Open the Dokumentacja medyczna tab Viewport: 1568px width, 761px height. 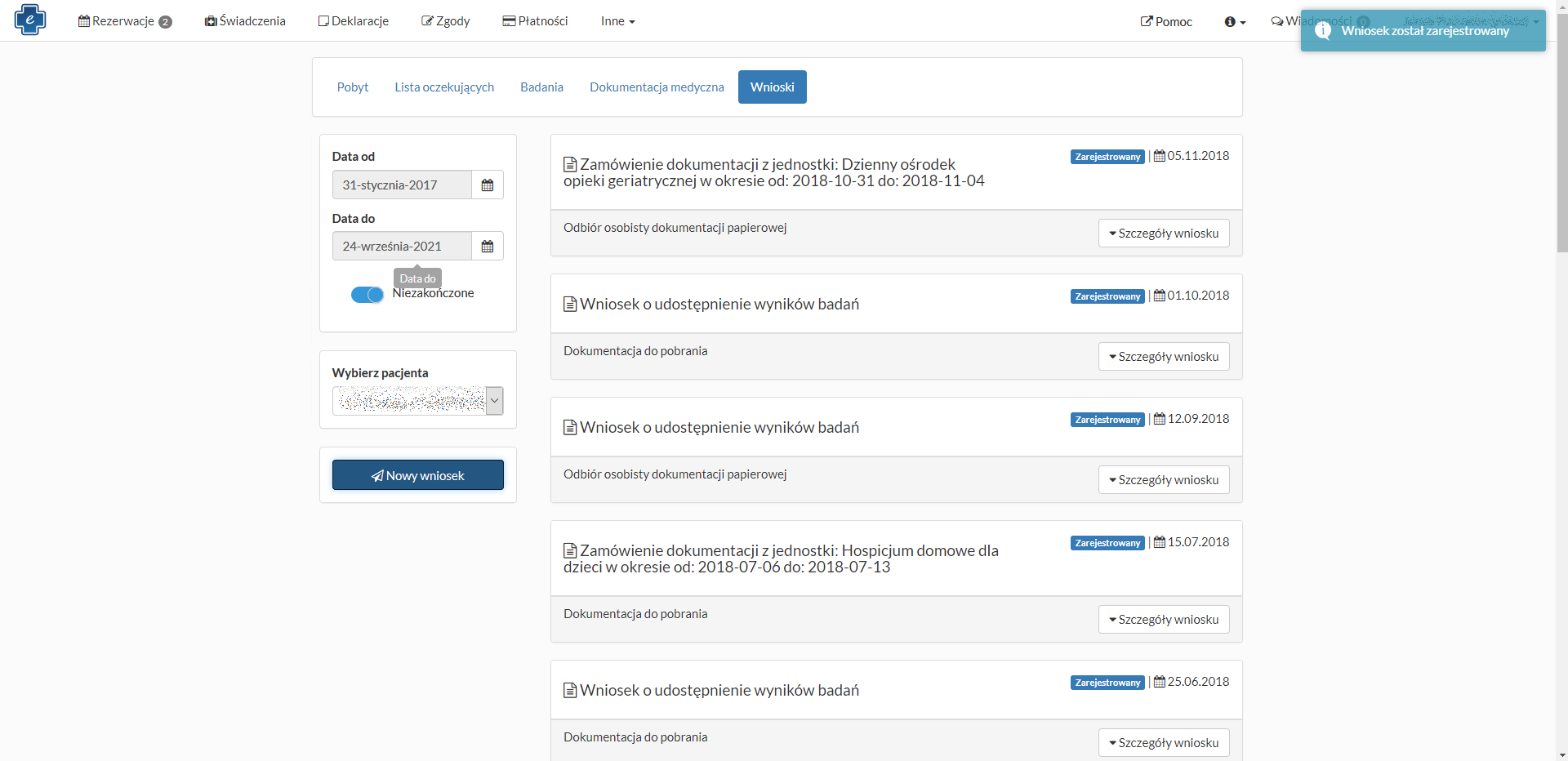tap(657, 87)
